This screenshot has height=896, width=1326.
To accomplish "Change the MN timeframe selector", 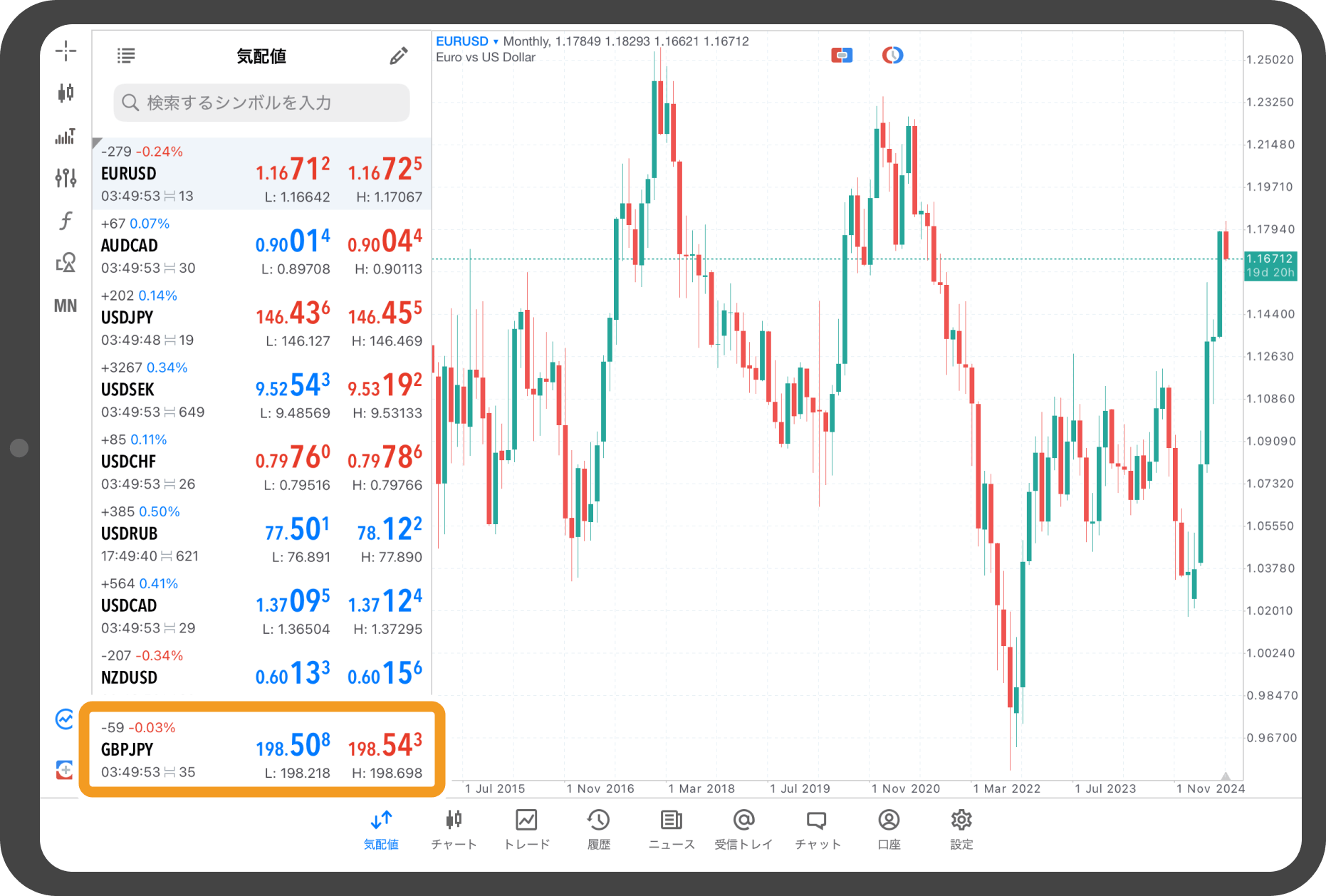I will [66, 306].
